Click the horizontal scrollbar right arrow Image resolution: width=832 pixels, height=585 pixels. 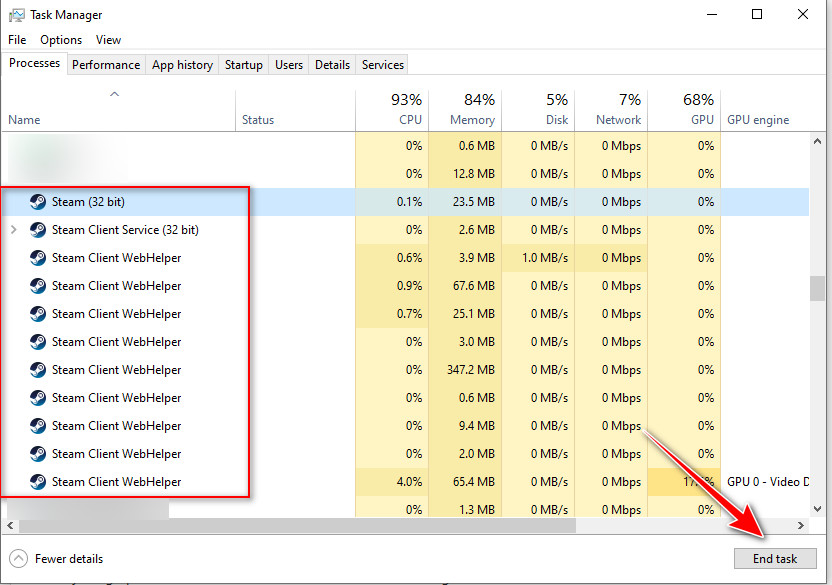(x=801, y=526)
